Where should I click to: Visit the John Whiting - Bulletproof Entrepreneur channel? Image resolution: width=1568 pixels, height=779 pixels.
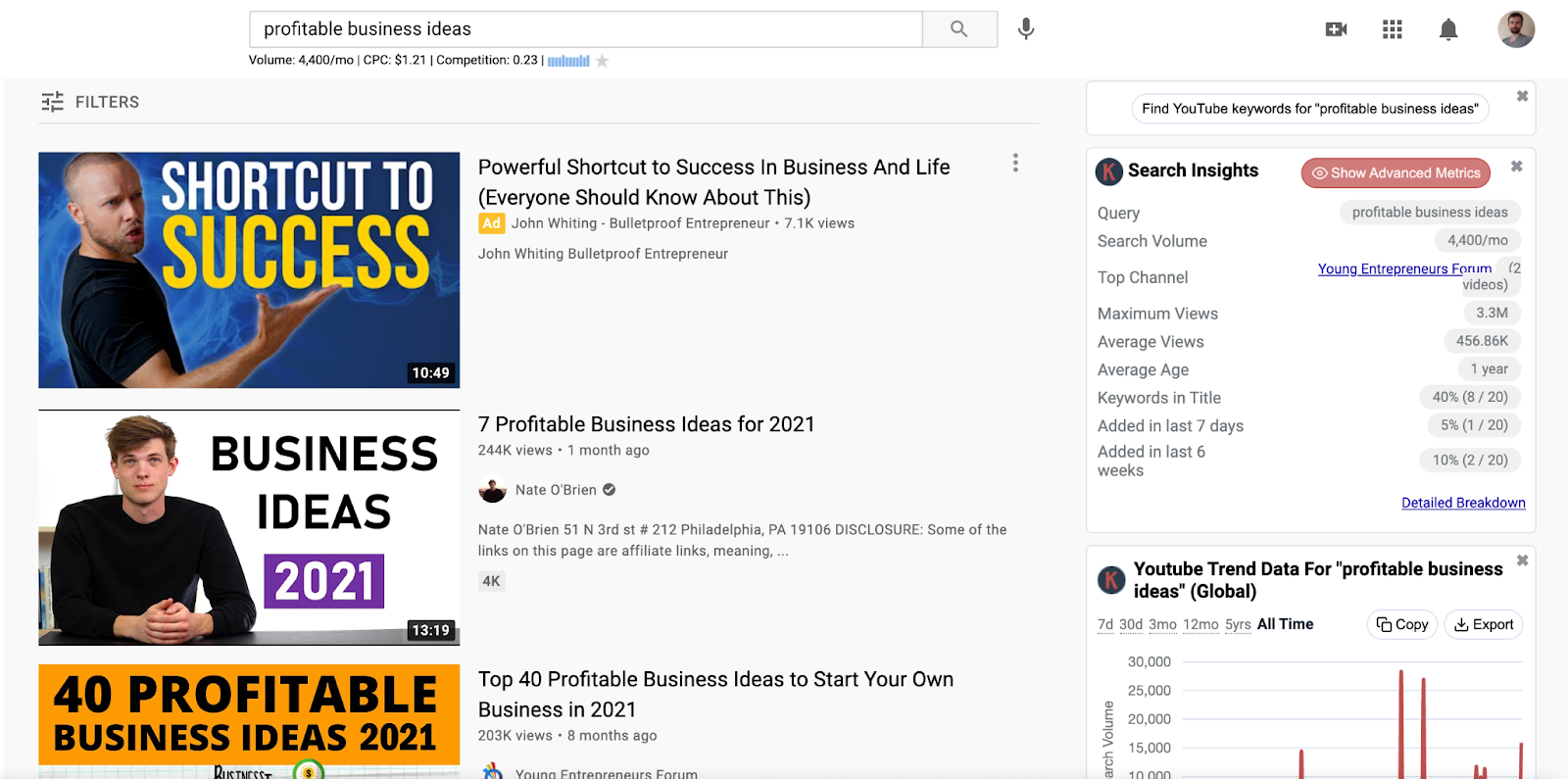click(x=641, y=223)
